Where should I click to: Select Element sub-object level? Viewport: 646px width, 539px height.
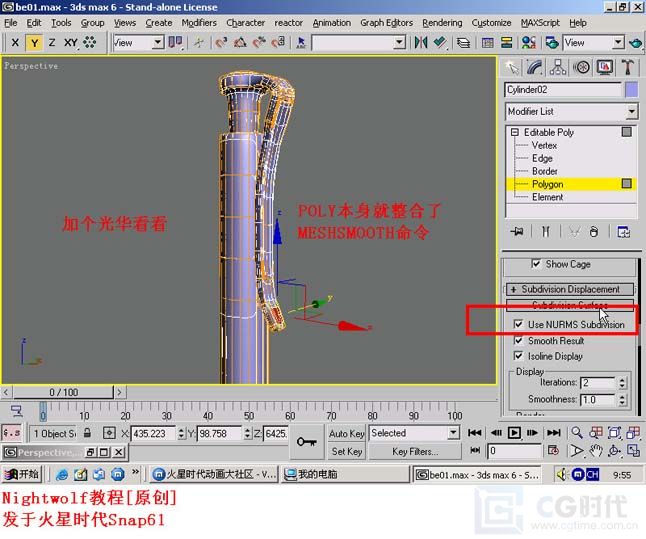tap(547, 197)
